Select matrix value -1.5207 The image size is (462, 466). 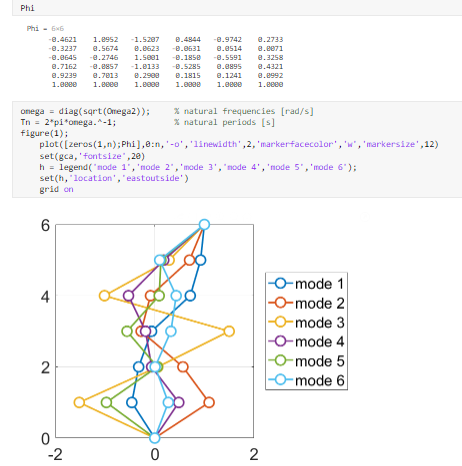[145, 39]
